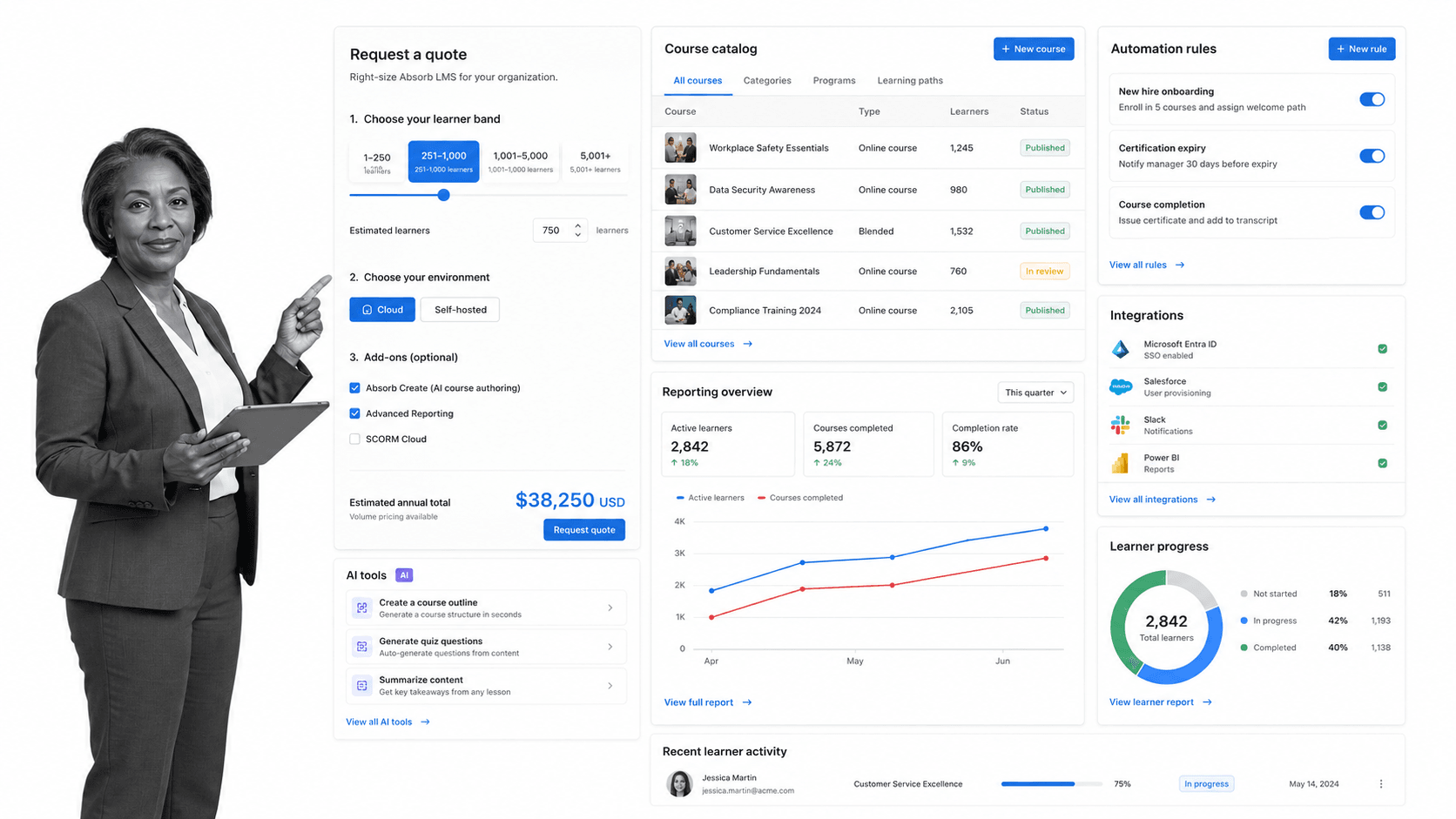The height and width of the screenshot is (819, 1456).
Task: Turn off the Course completion rule
Action: (x=1372, y=212)
